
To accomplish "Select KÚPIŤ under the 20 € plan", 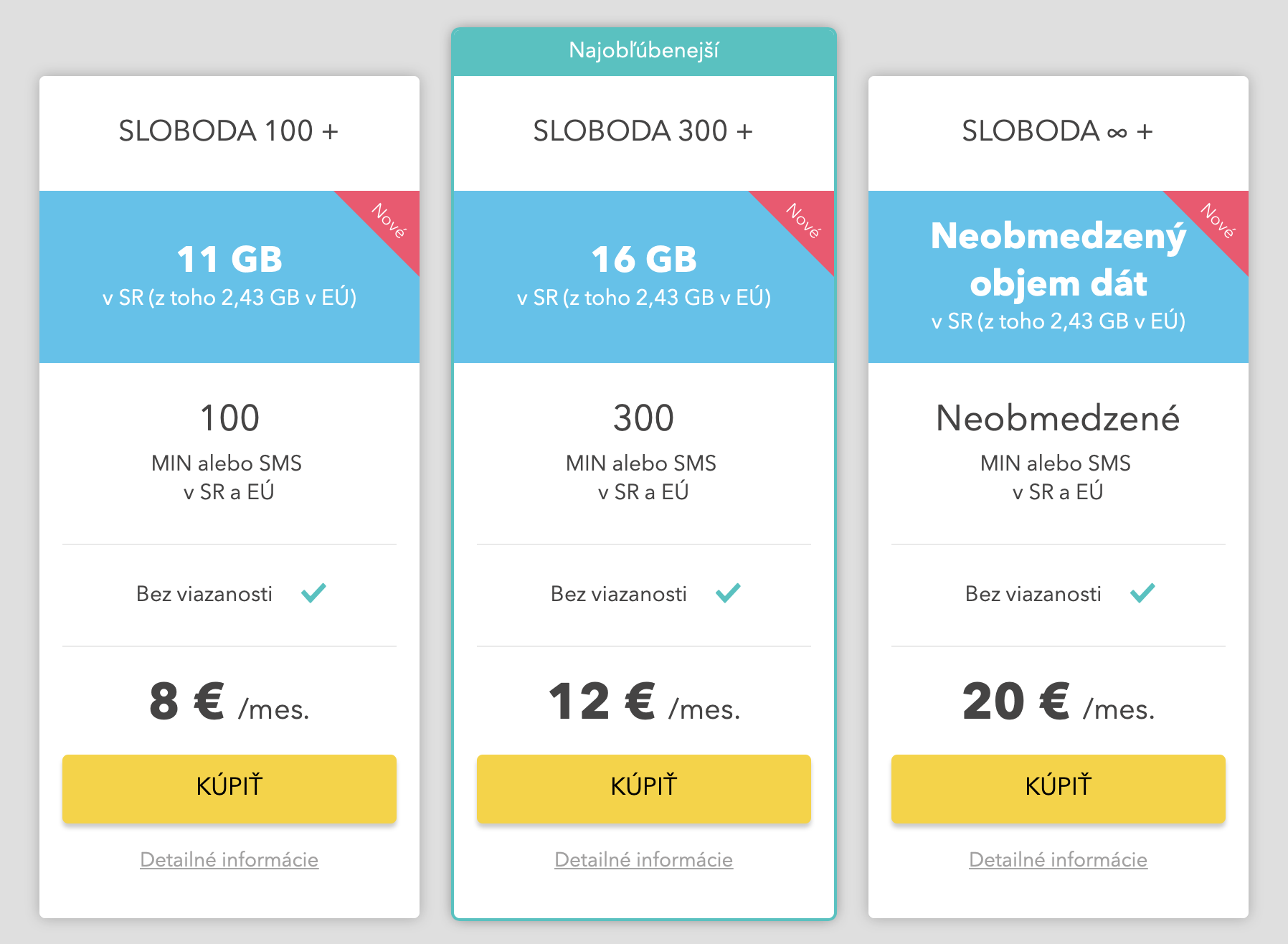I will click(1059, 788).
